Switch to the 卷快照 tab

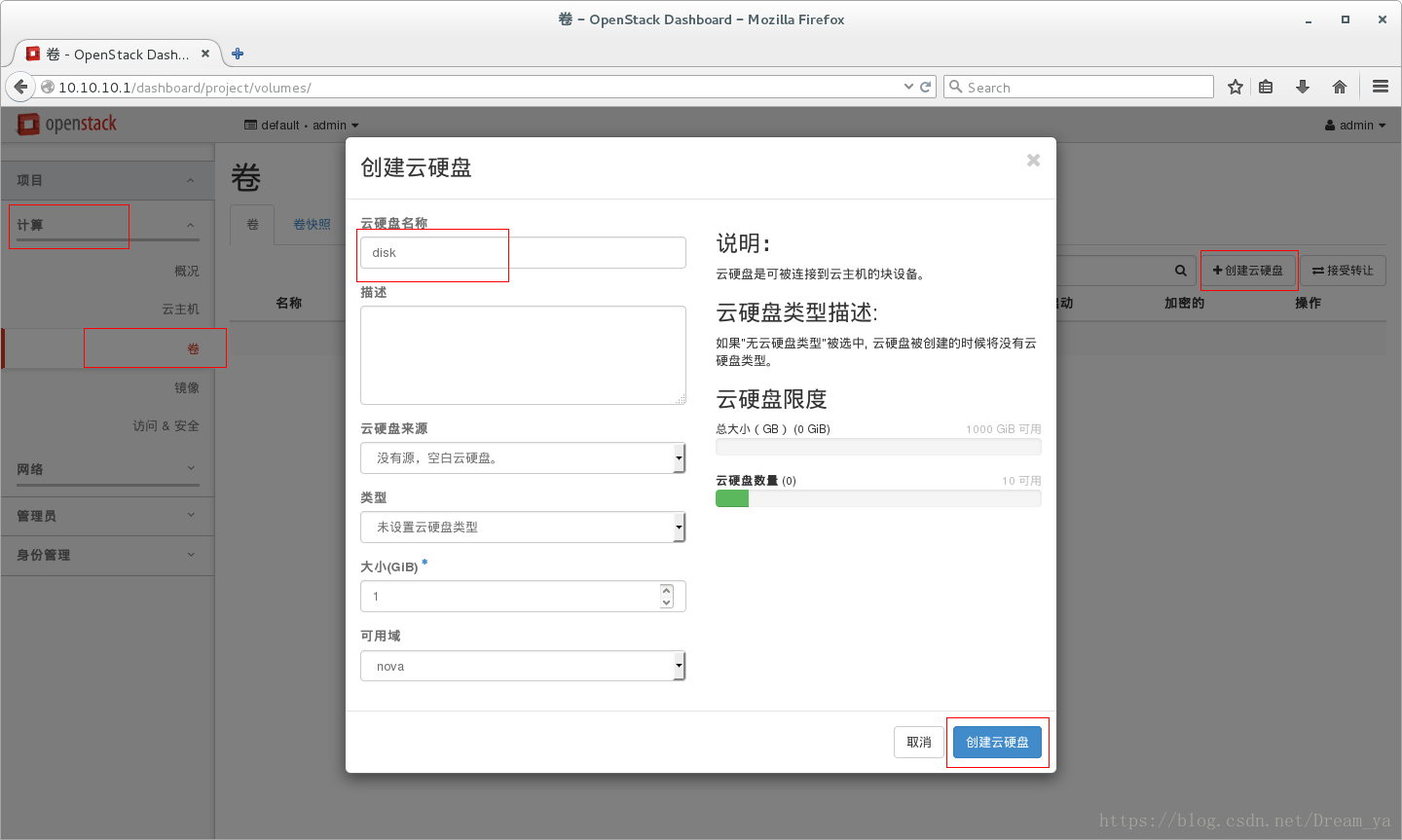(x=312, y=224)
